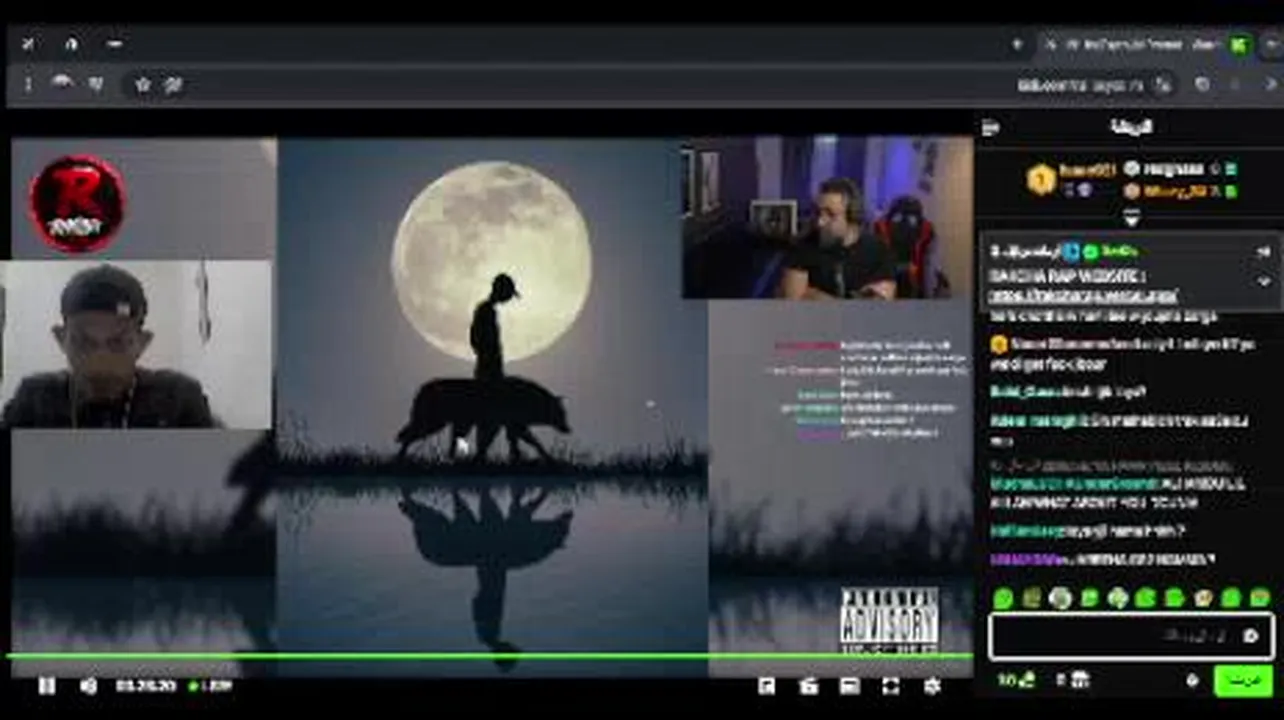The width and height of the screenshot is (1284, 720).
Task: Enter fullscreen mode in the player
Action: point(890,686)
